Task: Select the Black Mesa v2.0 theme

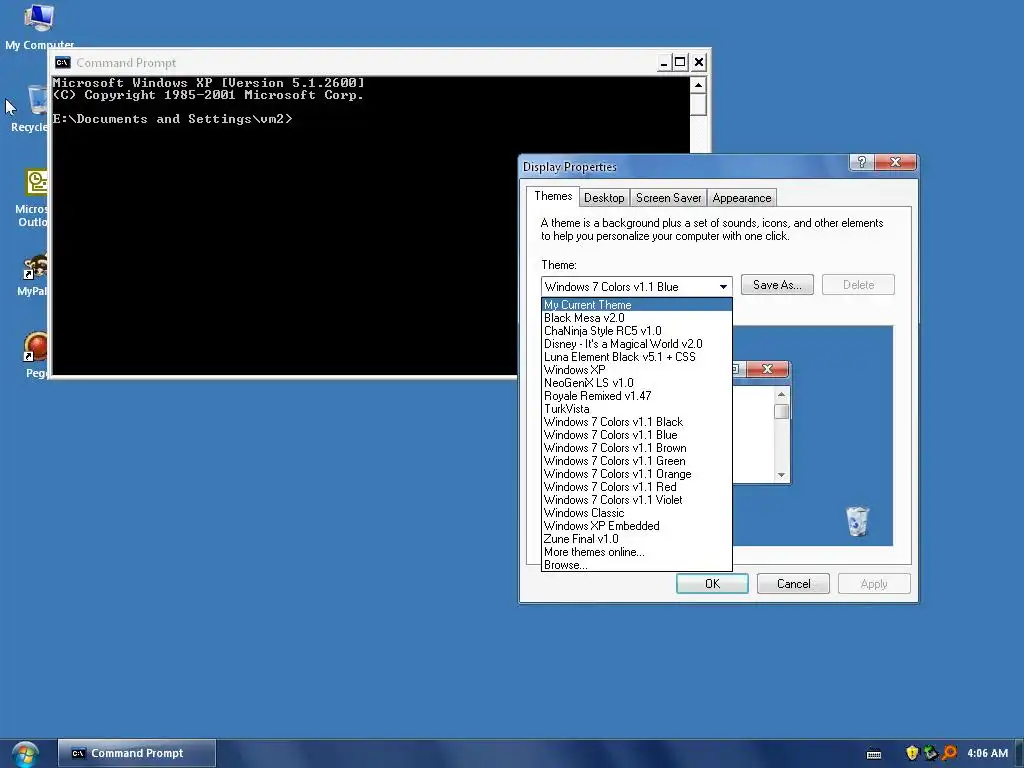Action: click(637, 318)
